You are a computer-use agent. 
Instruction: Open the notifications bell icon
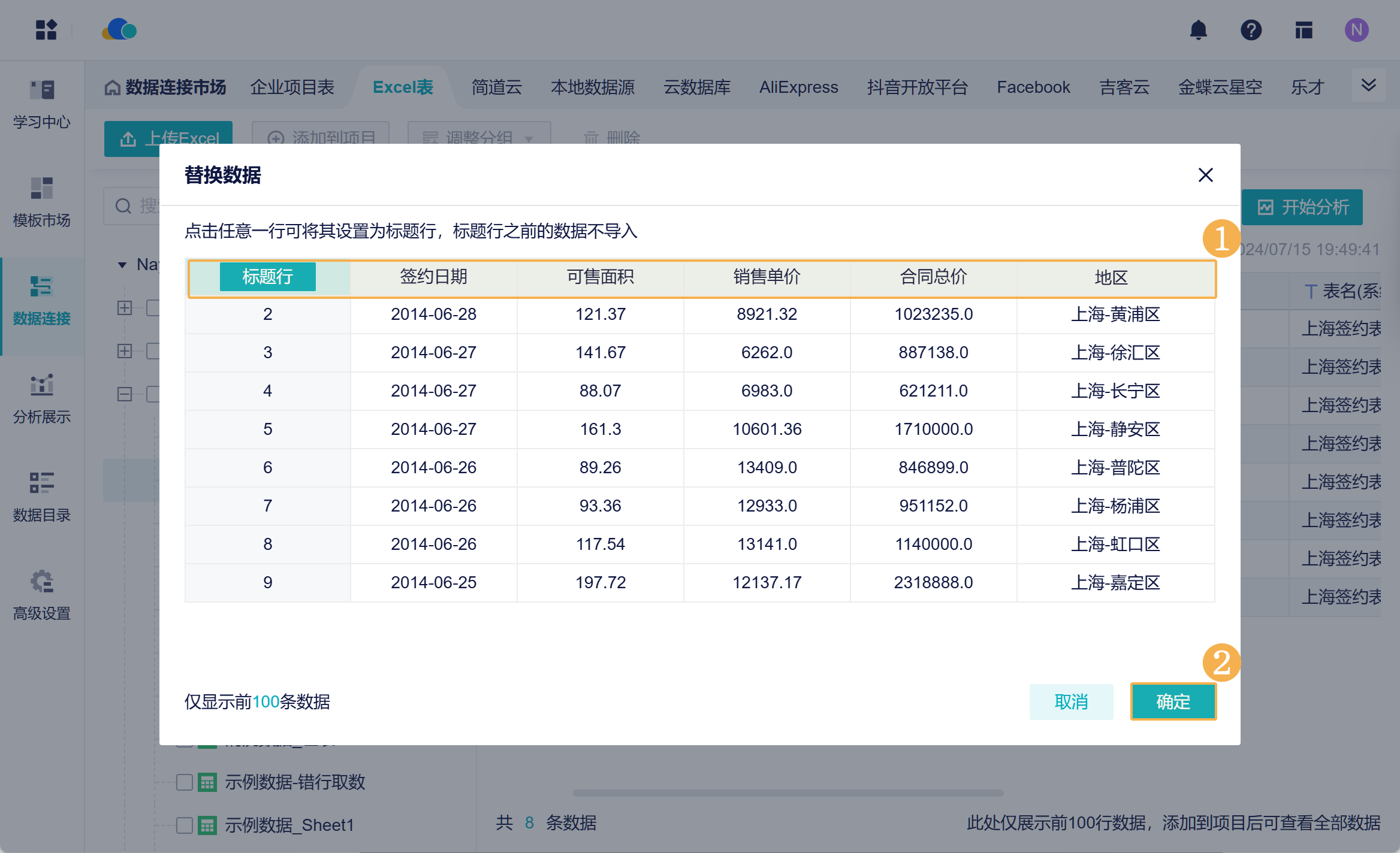tap(1198, 30)
